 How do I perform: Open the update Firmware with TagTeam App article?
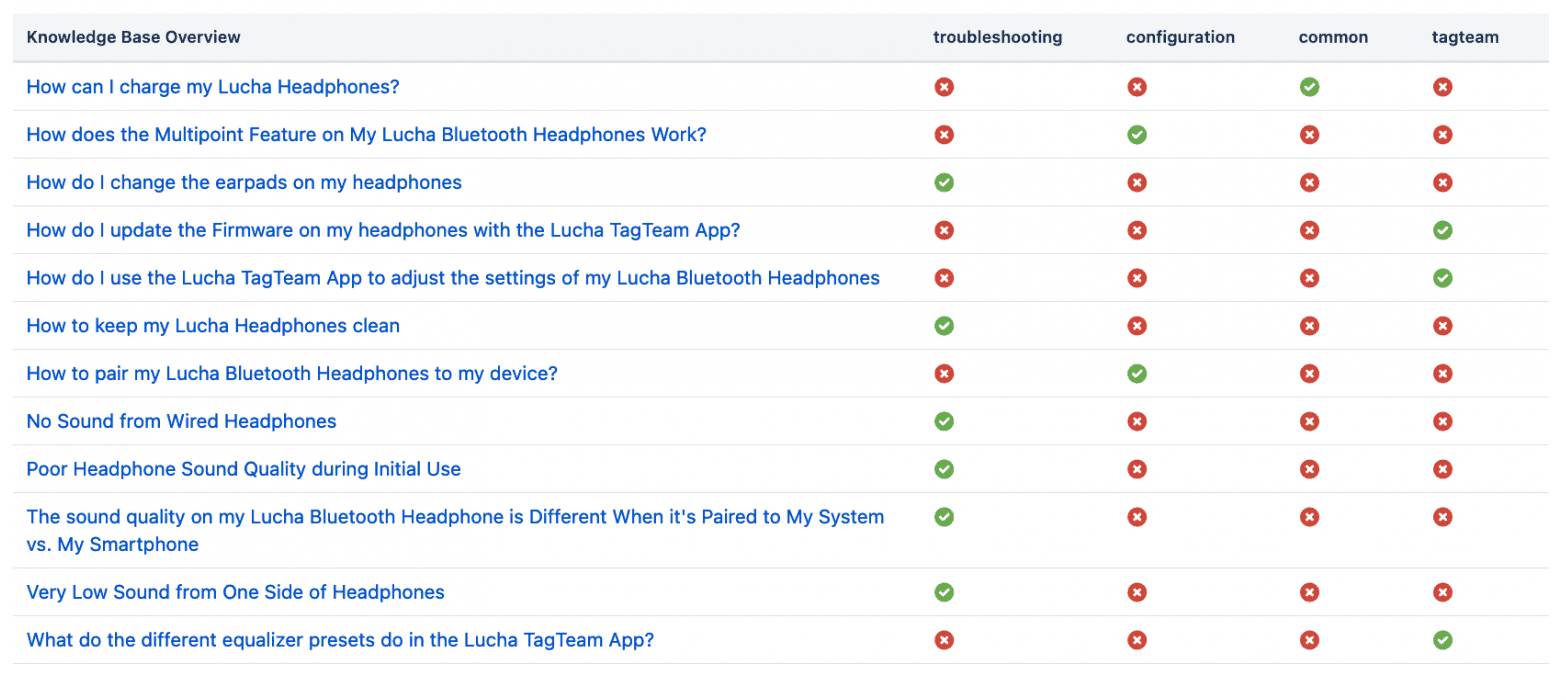(383, 231)
